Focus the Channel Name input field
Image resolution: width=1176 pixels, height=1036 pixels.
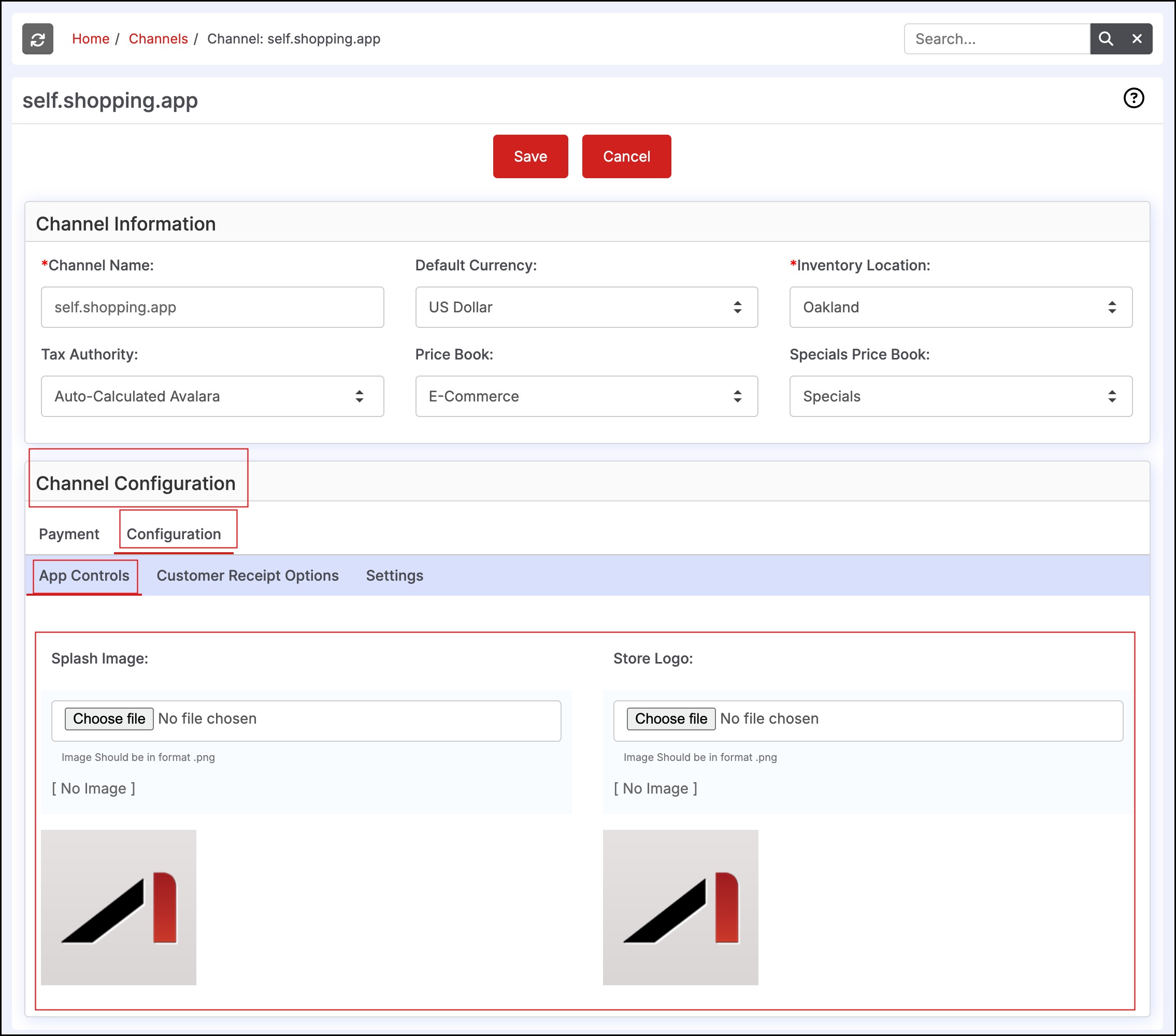[x=212, y=307]
